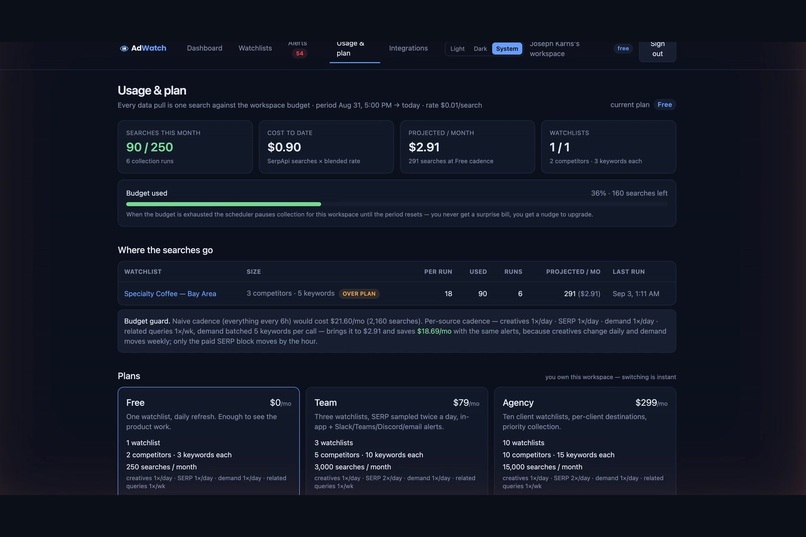Image resolution: width=806 pixels, height=537 pixels.
Task: Click the current plan Free badge
Action: [x=665, y=105]
